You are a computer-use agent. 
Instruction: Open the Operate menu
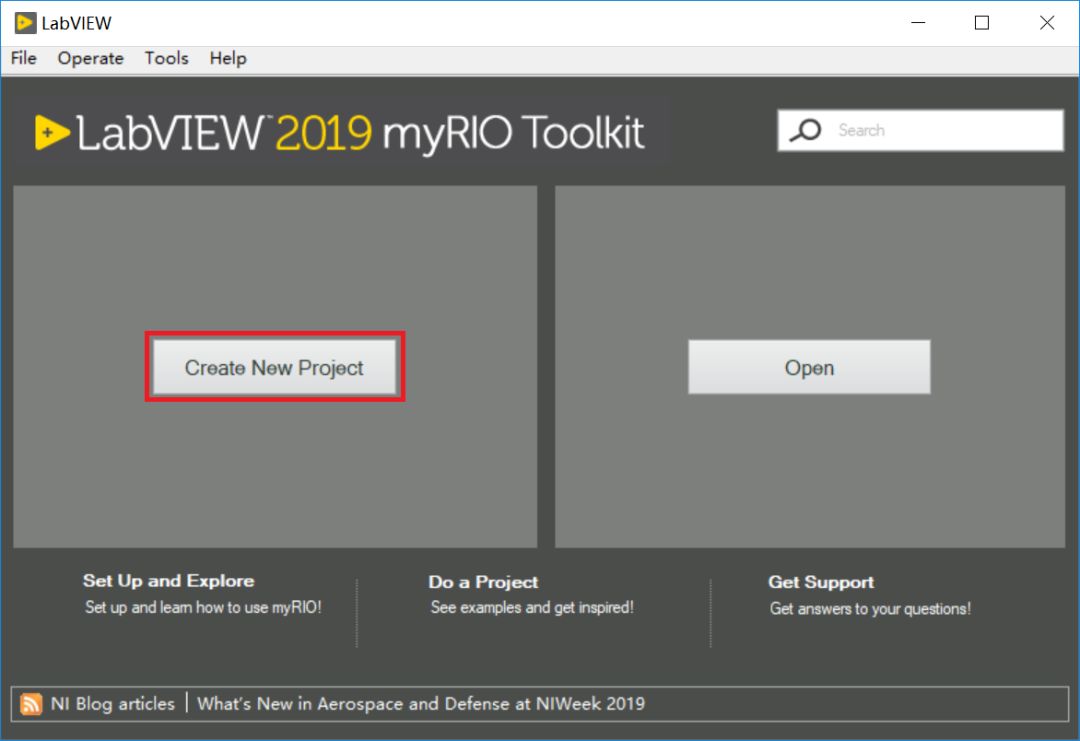90,58
